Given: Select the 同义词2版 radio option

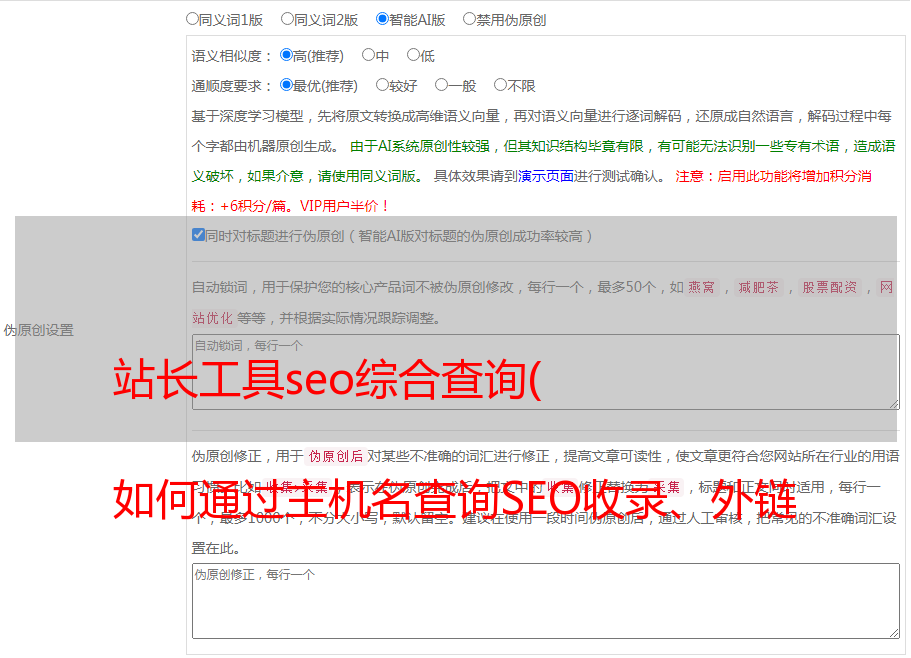Looking at the screenshot, I should click(287, 19).
